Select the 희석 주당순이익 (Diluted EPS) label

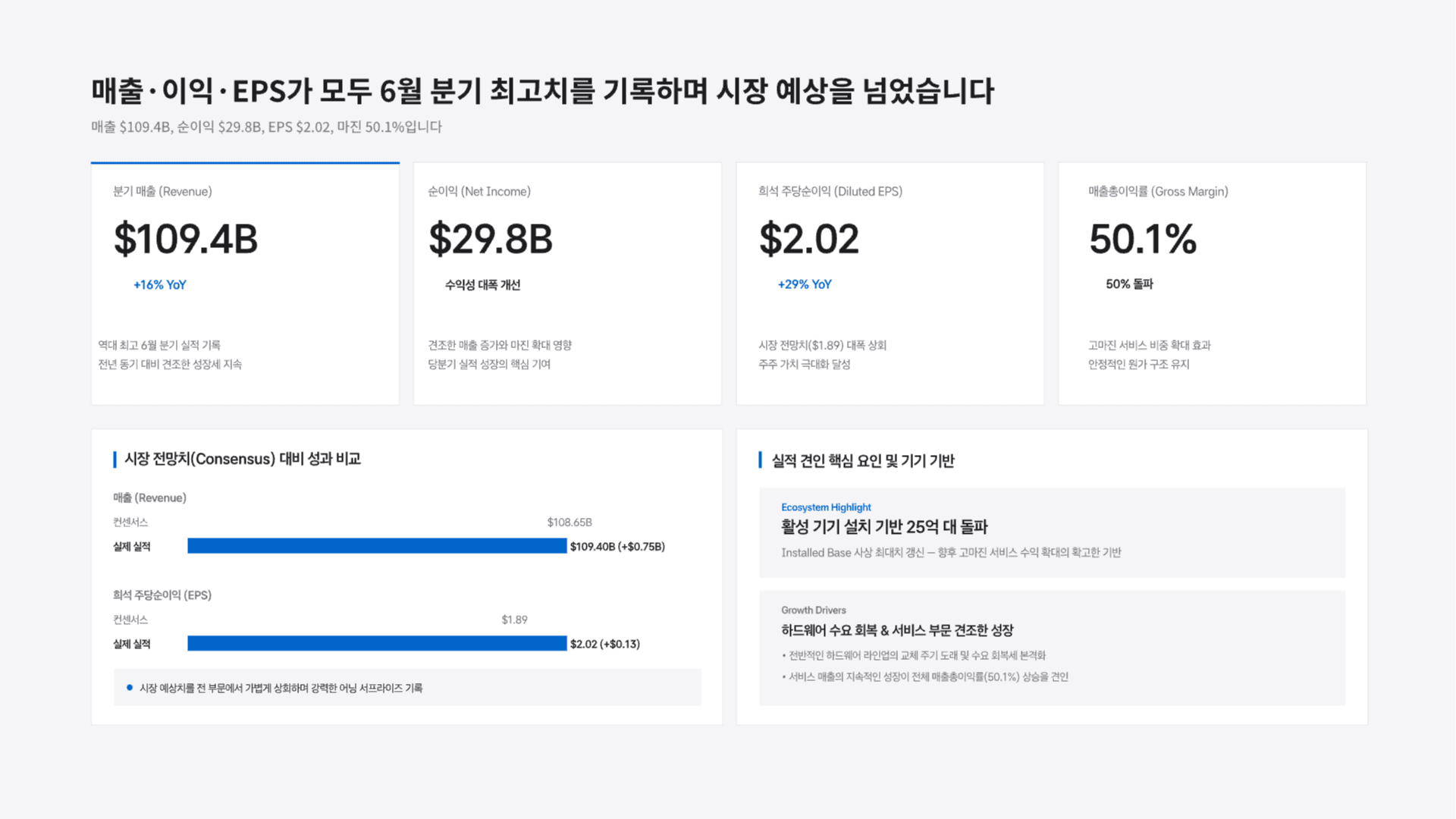830,191
